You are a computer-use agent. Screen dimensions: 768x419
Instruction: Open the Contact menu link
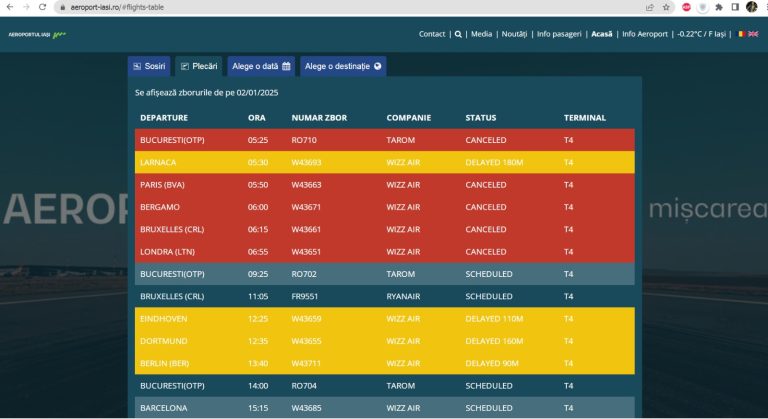click(432, 34)
